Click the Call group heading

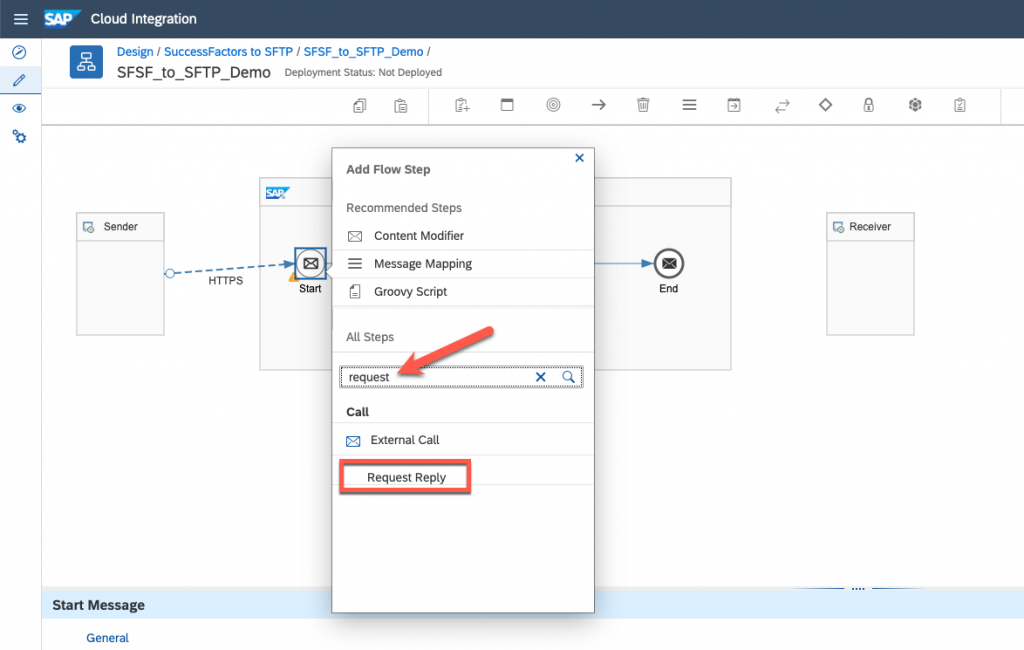pos(357,412)
